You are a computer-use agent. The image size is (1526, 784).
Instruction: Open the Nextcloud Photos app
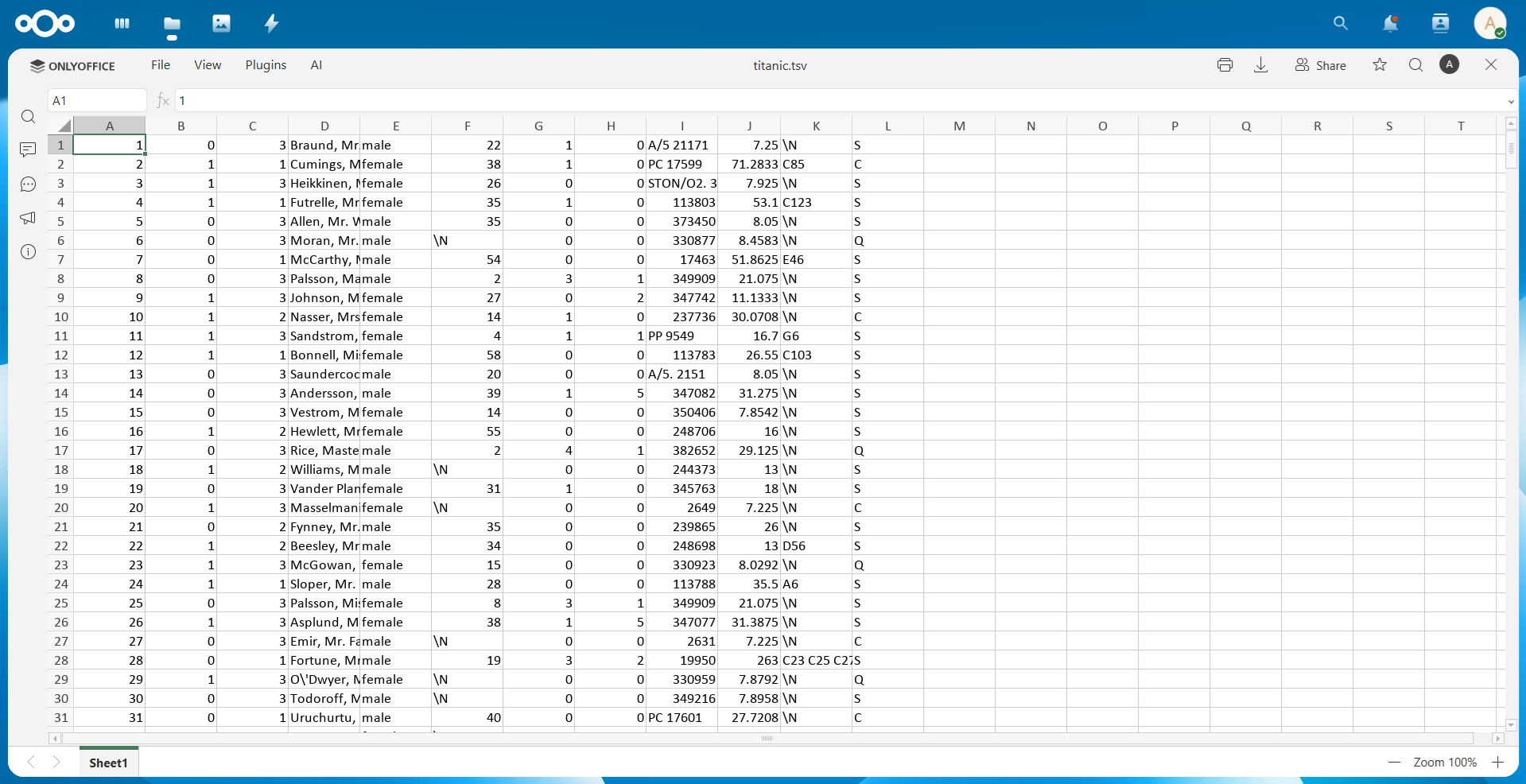(x=221, y=23)
